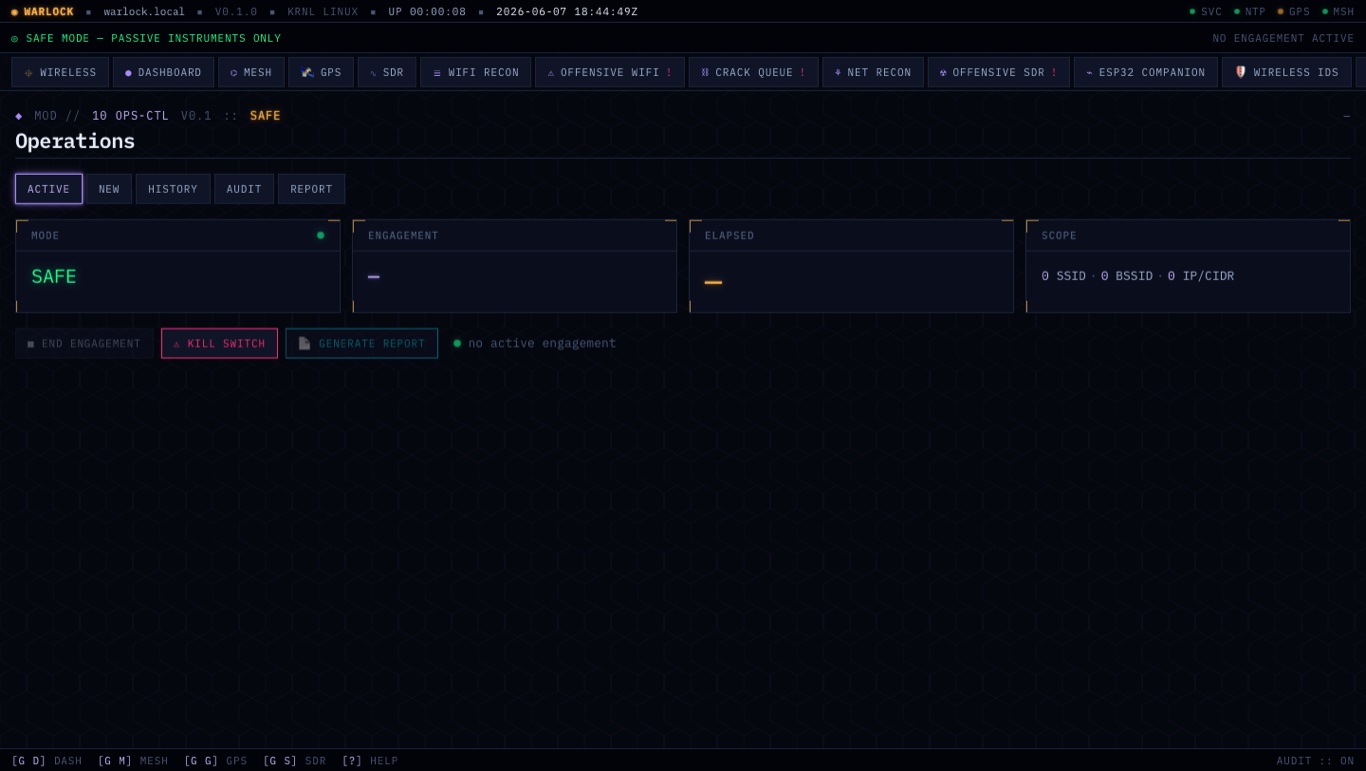
Task: Click the WARLOCK logo
Action: pos(42,12)
